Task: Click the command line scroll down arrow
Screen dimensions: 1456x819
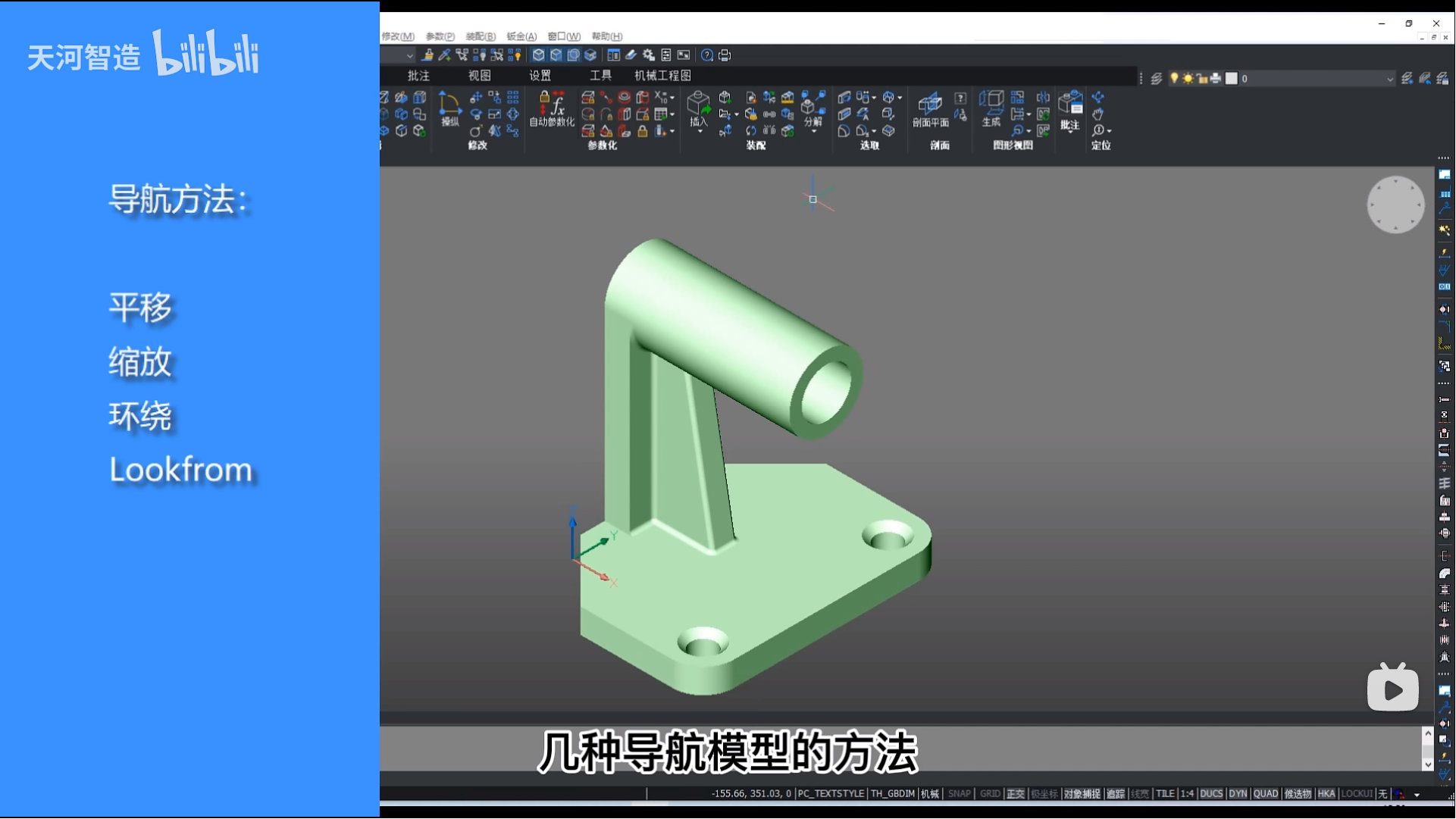Action: point(1428,764)
